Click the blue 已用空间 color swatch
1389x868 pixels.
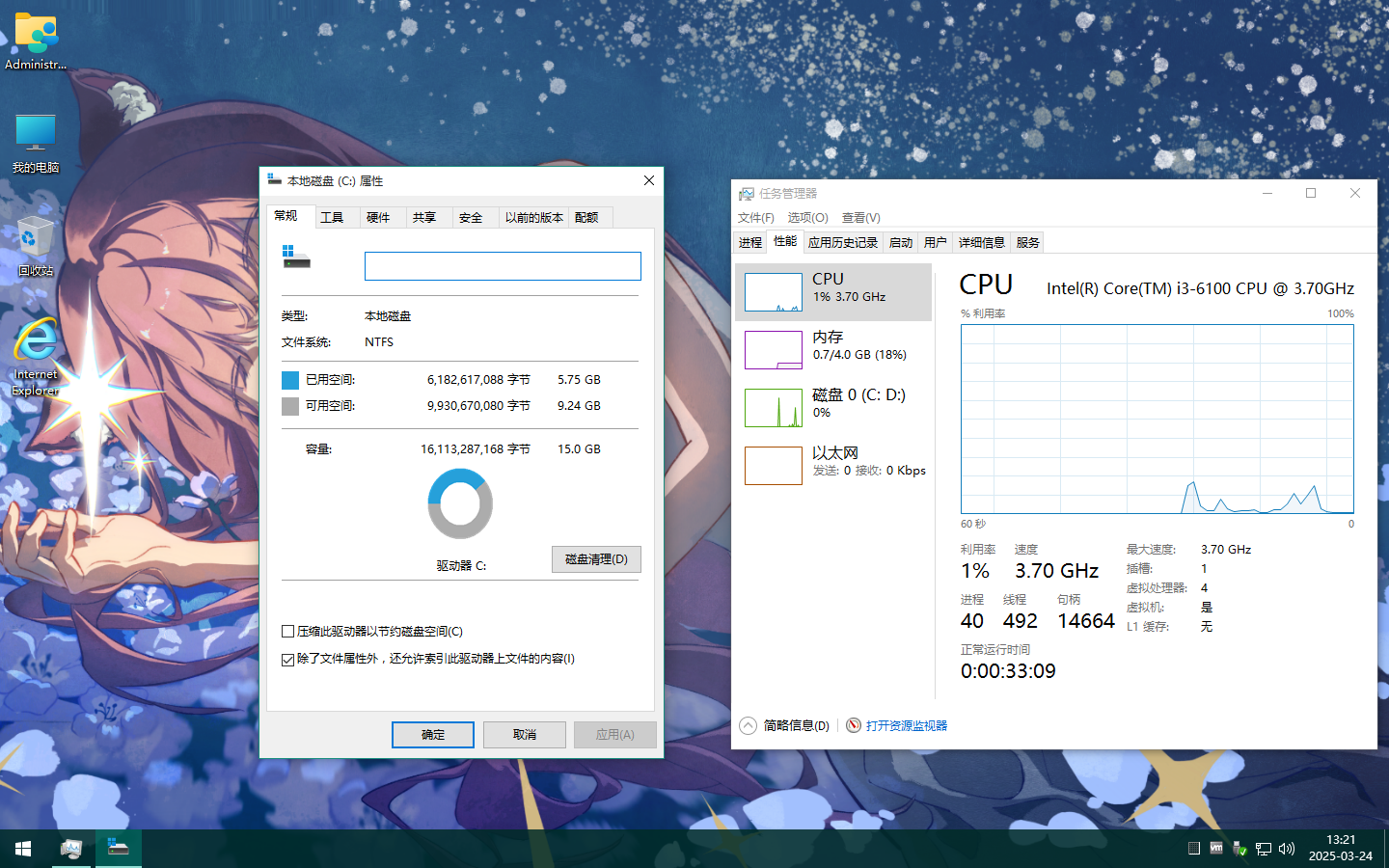tap(290, 380)
